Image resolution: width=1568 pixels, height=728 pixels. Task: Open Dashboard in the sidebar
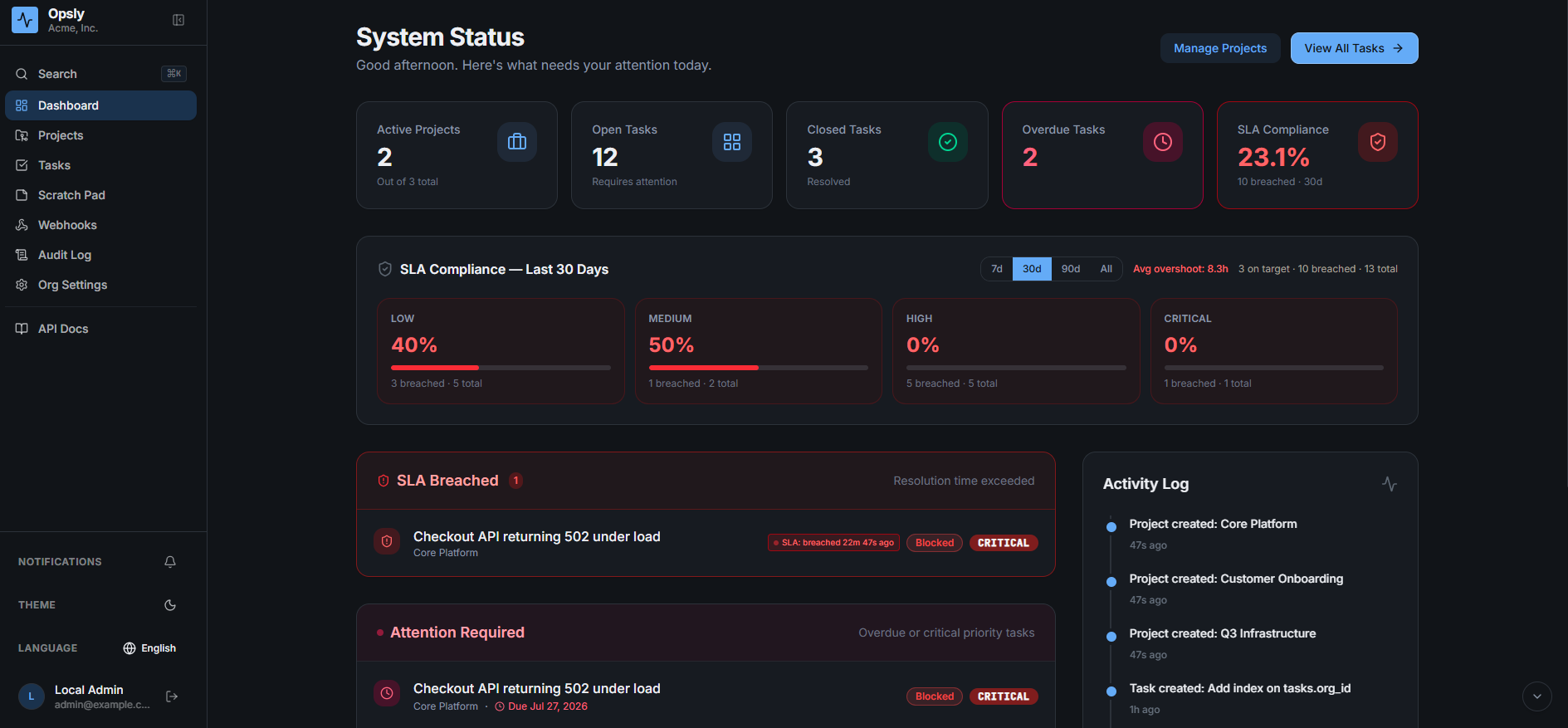100,105
